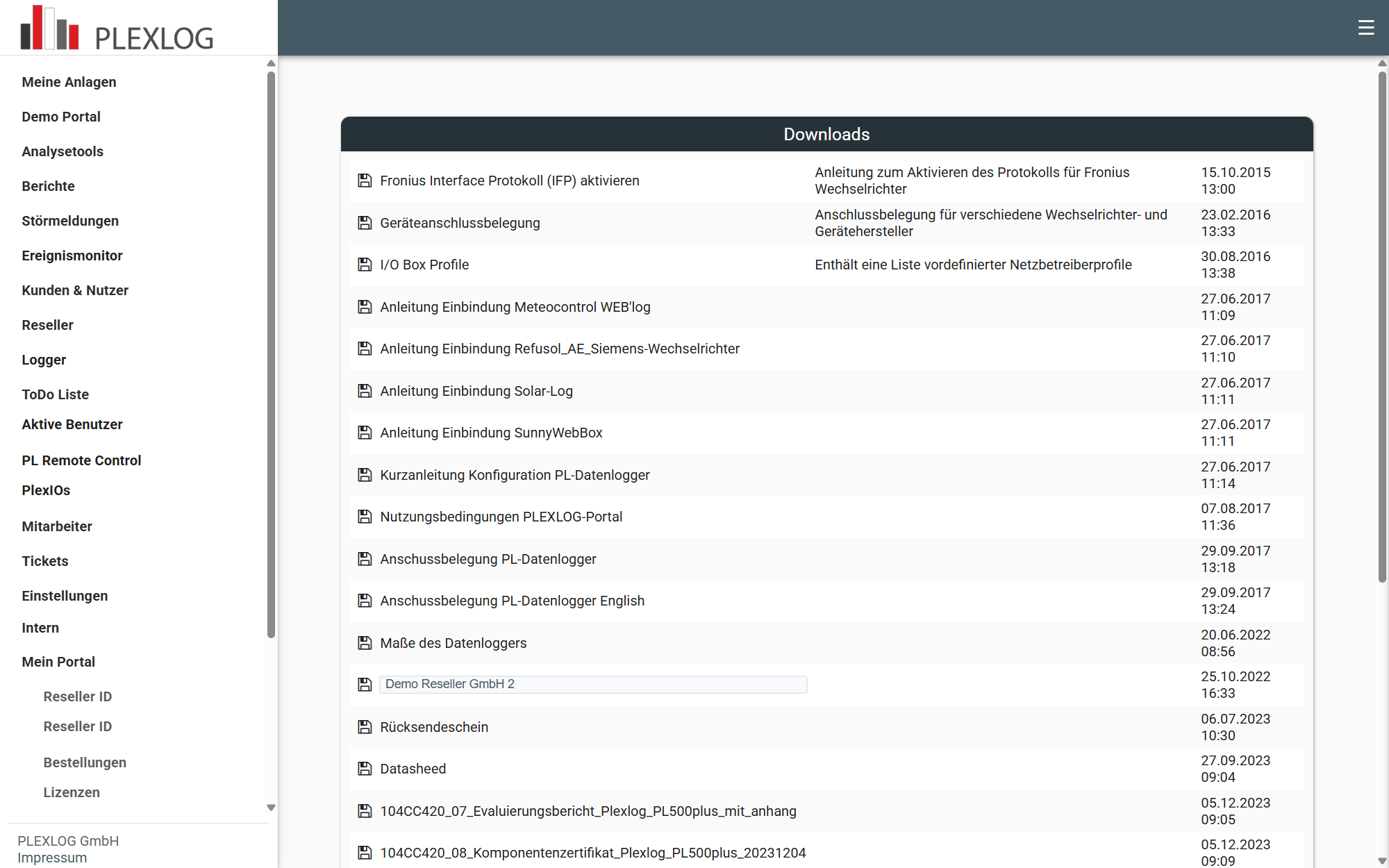Open PL Remote Control in the sidebar
Viewport: 1389px width, 868px height.
(81, 460)
